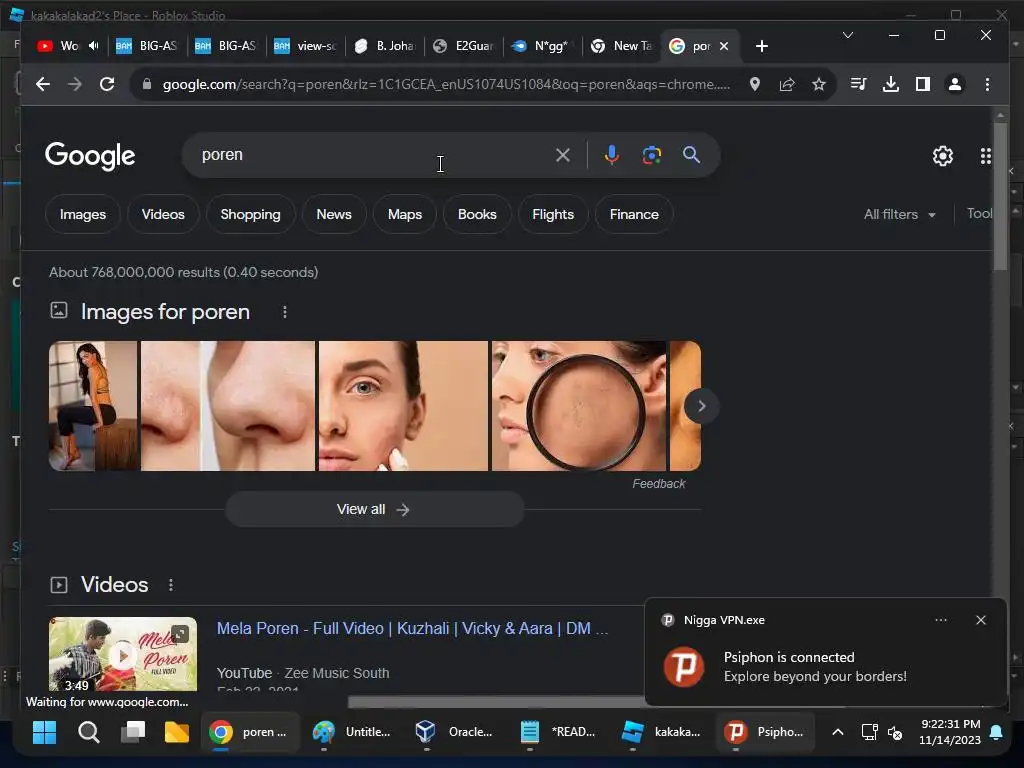This screenshot has height=768, width=1024.
Task: Expand the tab search dropdown chevron
Action: point(848,35)
